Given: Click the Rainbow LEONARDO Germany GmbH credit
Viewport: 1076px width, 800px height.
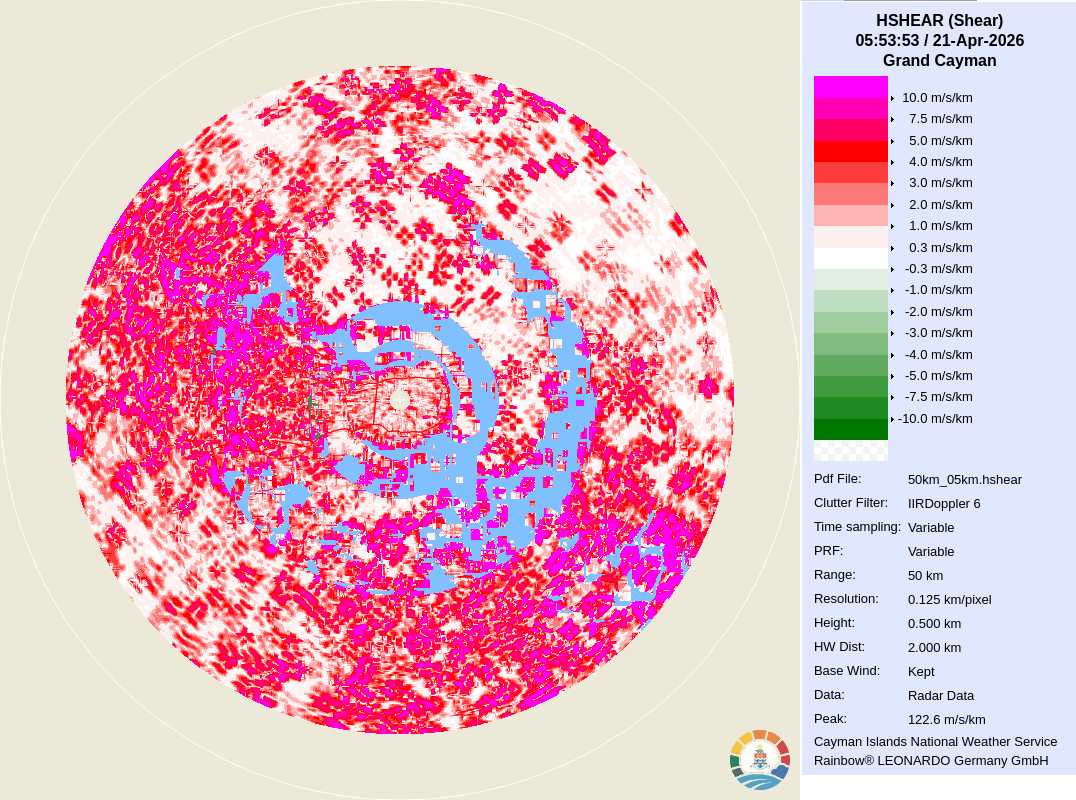Looking at the screenshot, I should pos(931,761).
